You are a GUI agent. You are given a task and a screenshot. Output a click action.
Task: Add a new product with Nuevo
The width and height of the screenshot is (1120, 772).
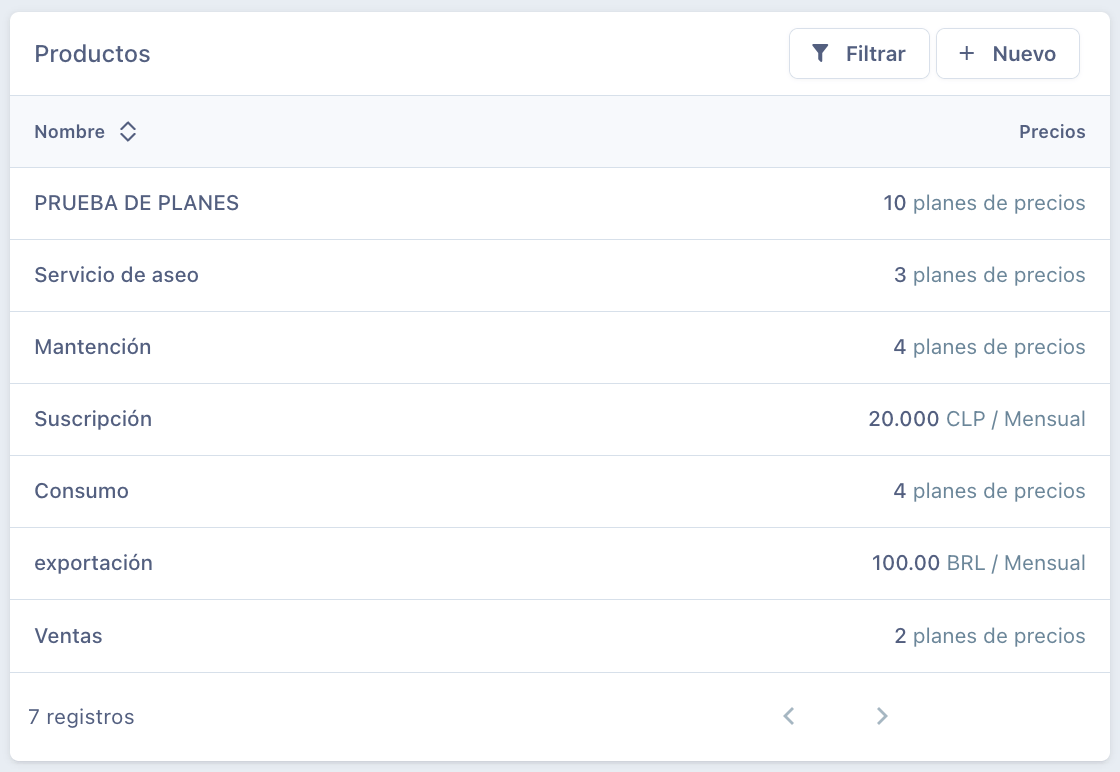pyautogui.click(x=1007, y=54)
